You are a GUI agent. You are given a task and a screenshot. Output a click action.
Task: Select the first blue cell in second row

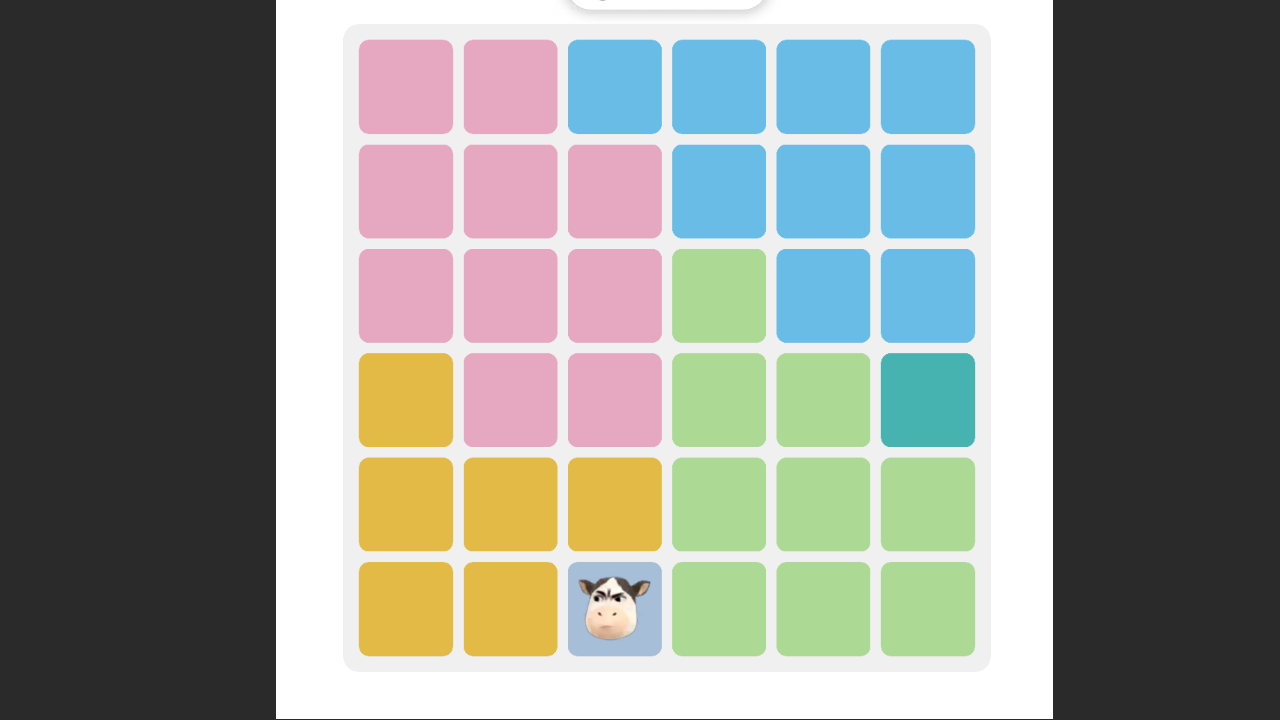tap(719, 191)
